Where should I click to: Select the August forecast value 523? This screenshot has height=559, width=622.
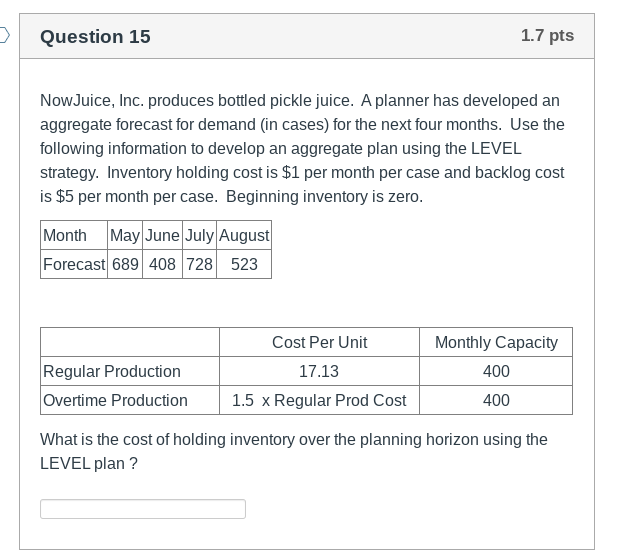tap(244, 264)
